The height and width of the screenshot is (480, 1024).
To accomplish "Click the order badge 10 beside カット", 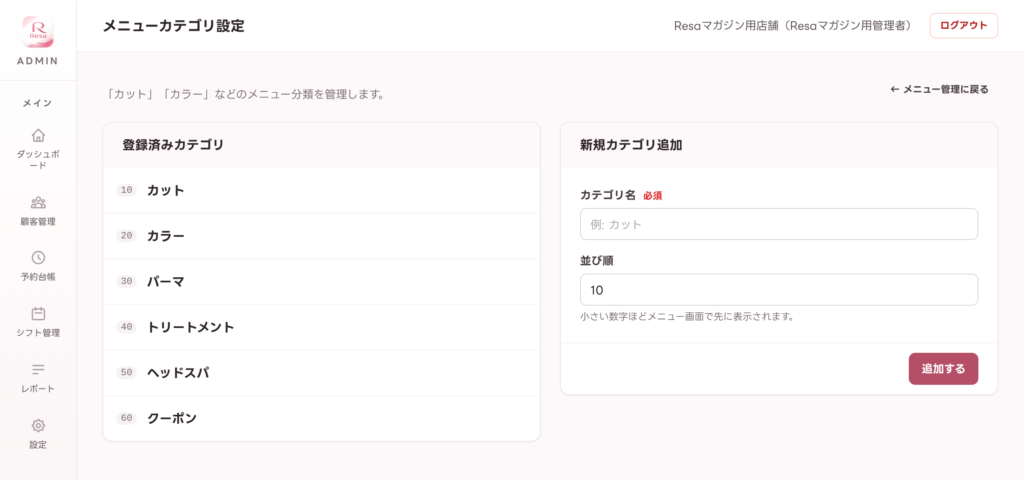I will pos(127,191).
